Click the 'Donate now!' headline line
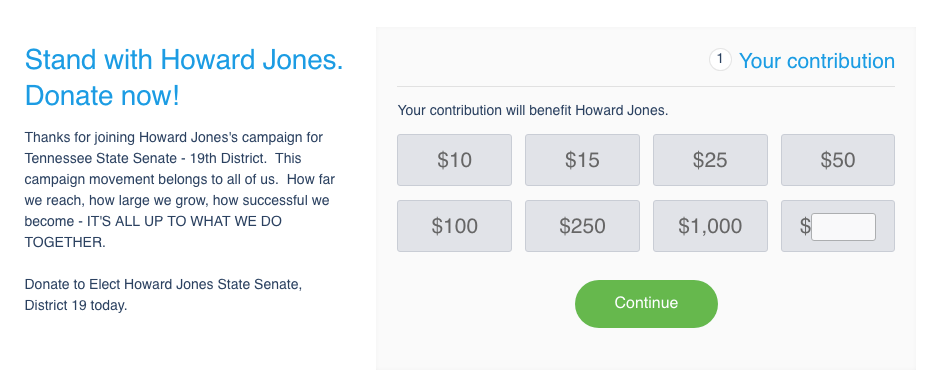This screenshot has height=384, width=927. click(x=102, y=96)
